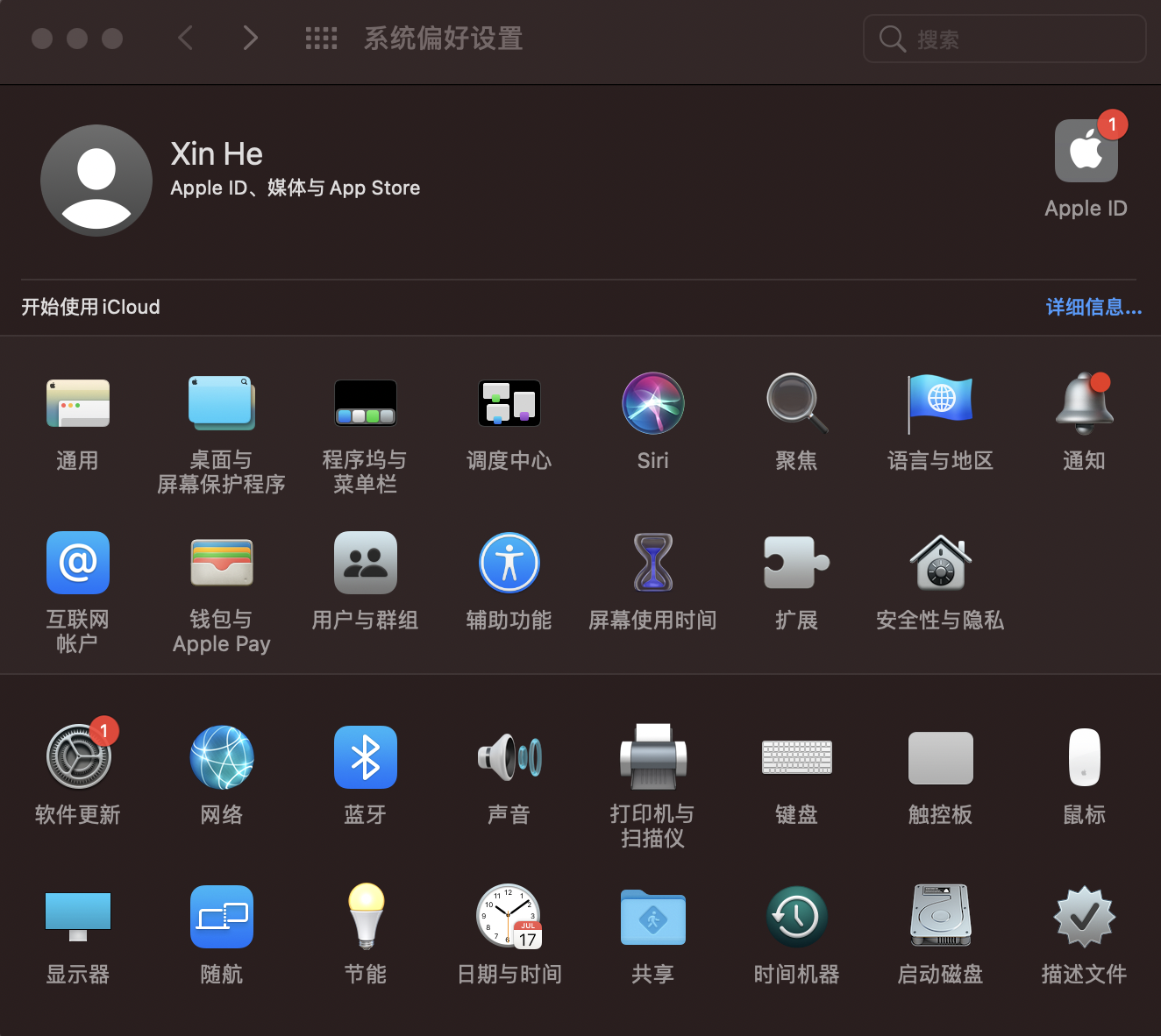Open 辅助功能 (Accessibility) preferences
Viewport: 1161px width, 1036px height.
[509, 563]
